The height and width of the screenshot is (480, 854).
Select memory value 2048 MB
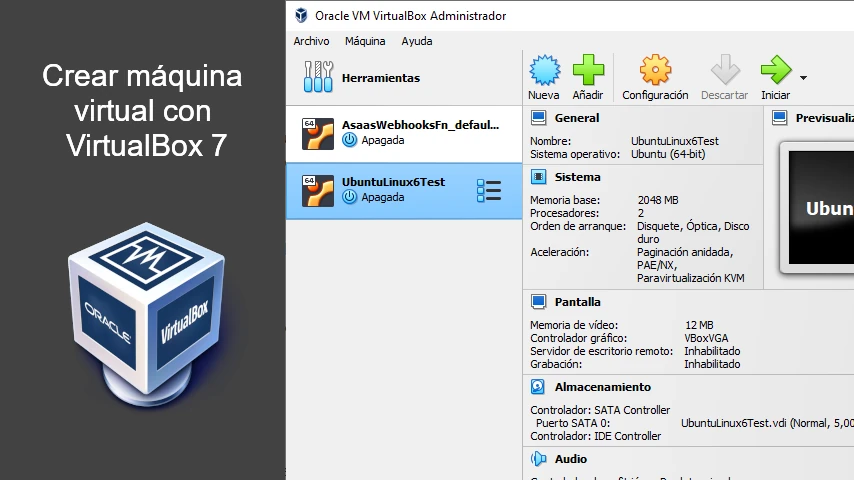point(658,200)
